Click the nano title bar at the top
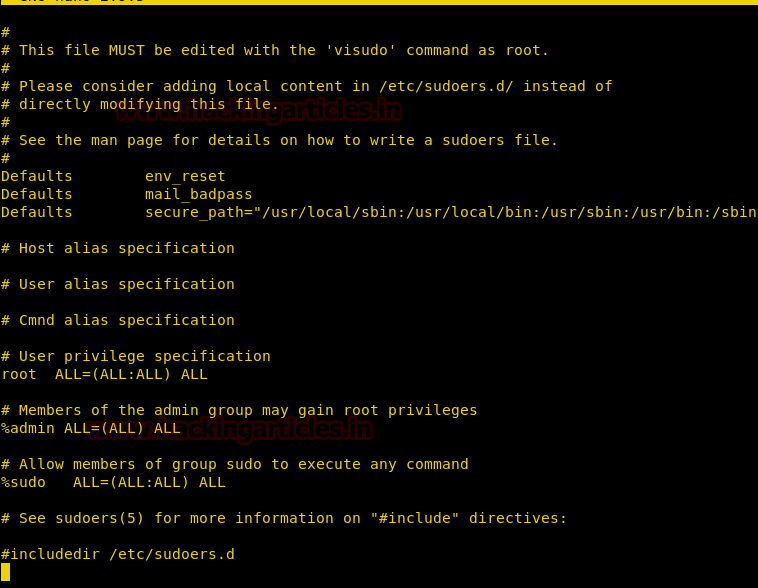758x588 pixels. click(x=379, y=2)
